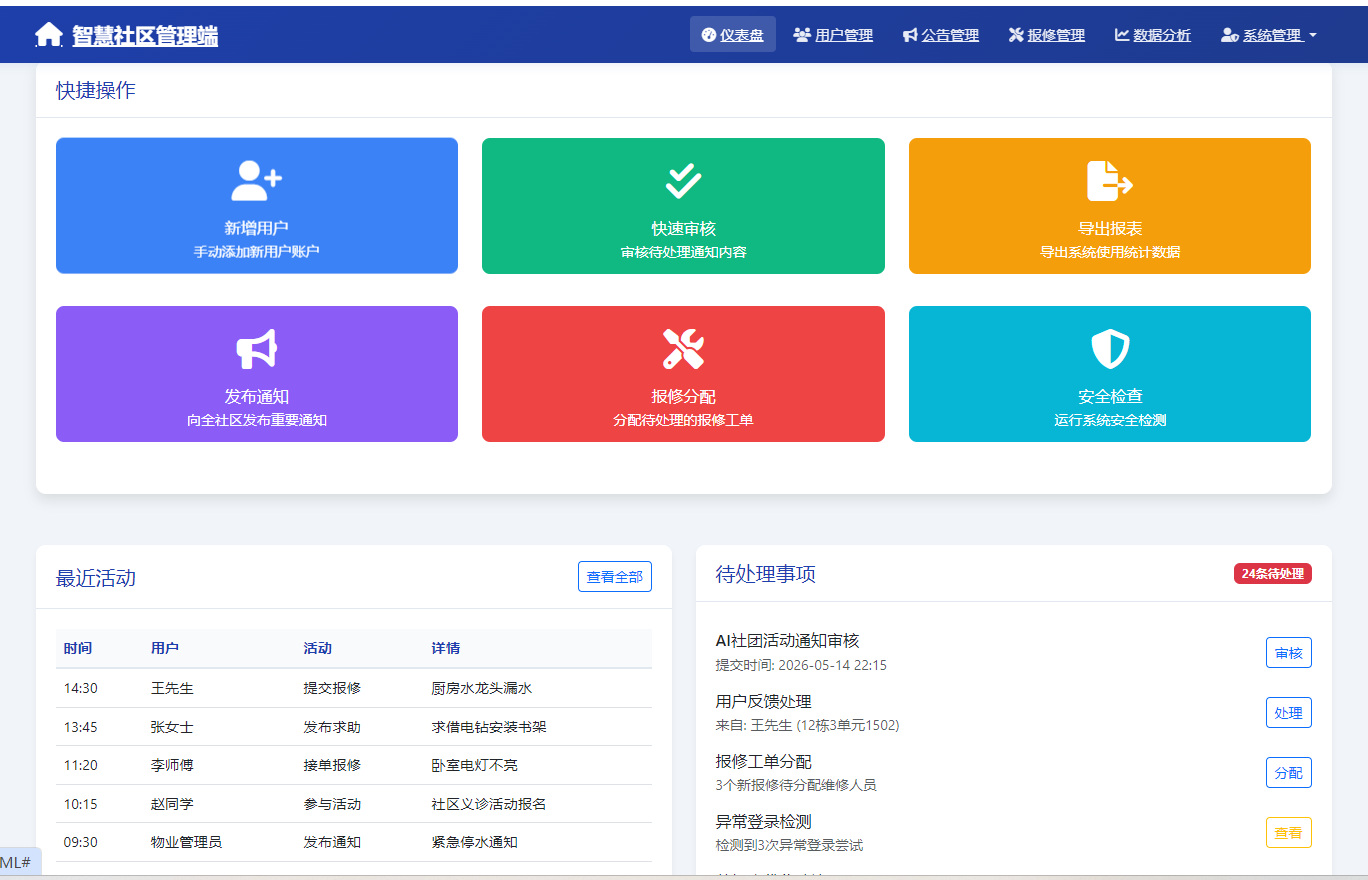
Task: Click the shield icon on 安全检查 card
Action: (x=1109, y=346)
